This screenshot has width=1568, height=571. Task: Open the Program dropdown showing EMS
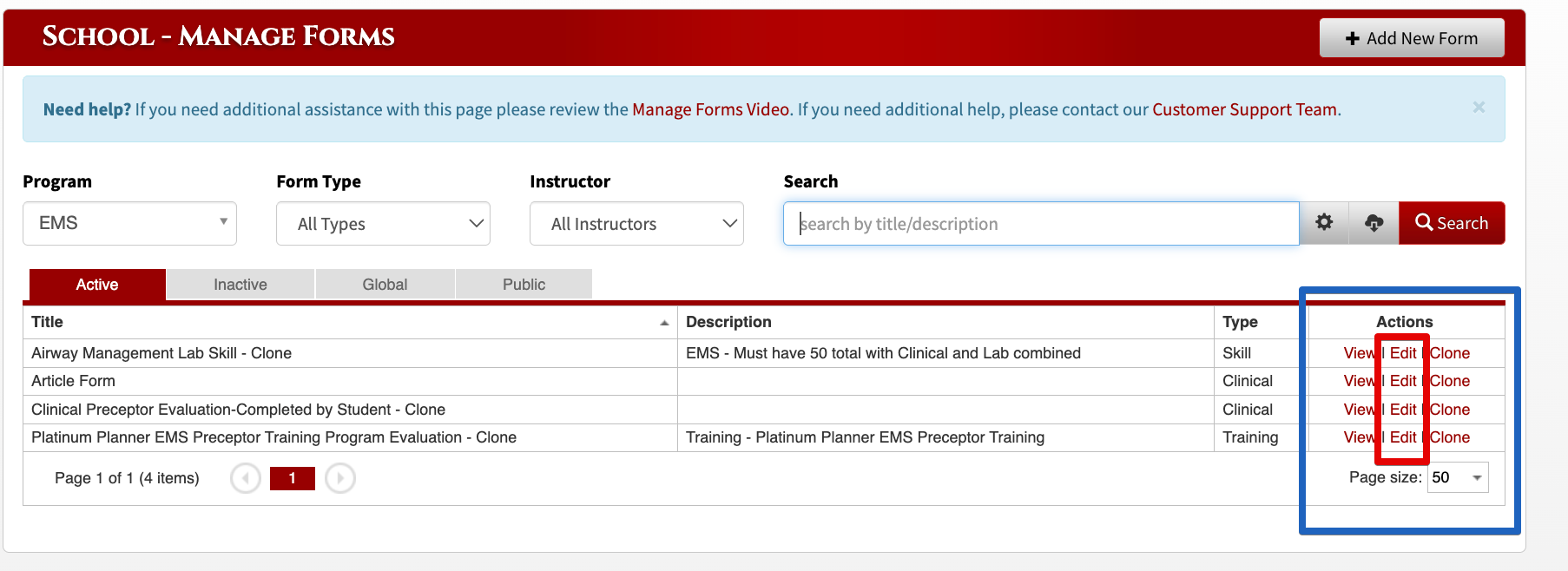coord(130,223)
